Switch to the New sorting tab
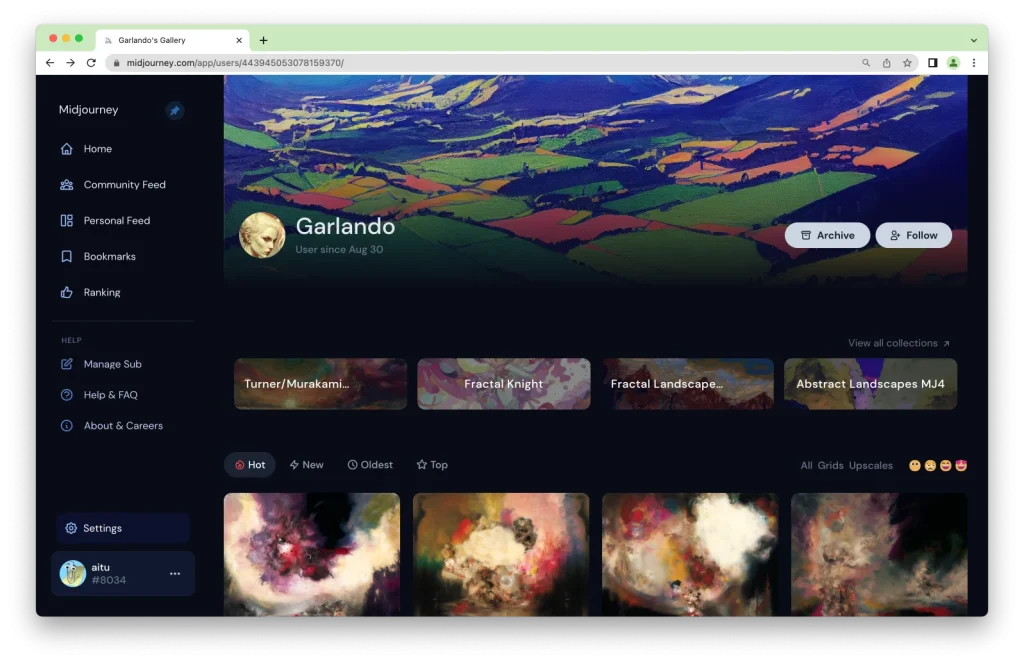1024x664 pixels. coord(306,465)
